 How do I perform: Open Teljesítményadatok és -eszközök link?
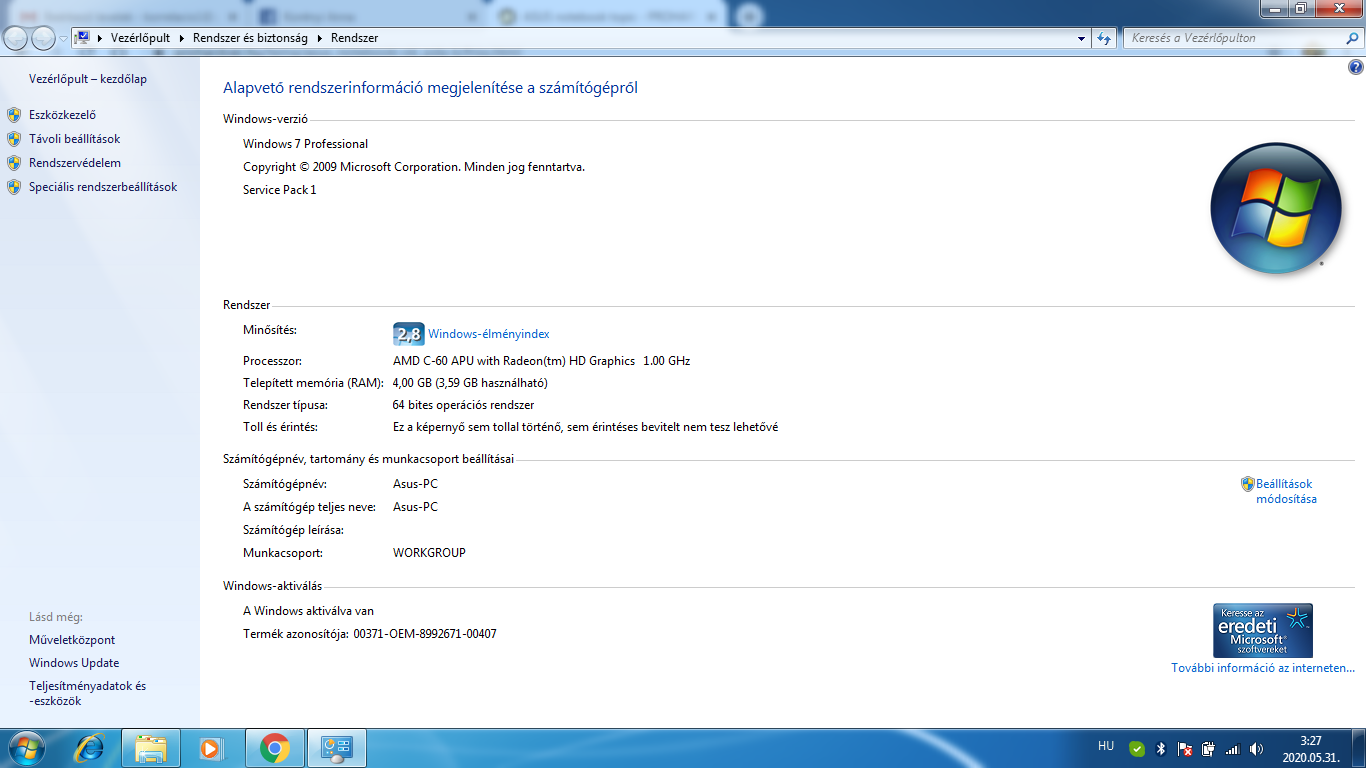click(87, 694)
